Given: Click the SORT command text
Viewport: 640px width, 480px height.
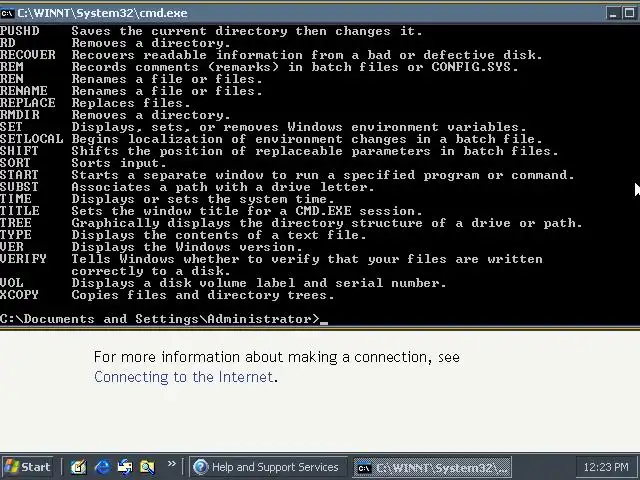Looking at the screenshot, I should click(x=15, y=163).
